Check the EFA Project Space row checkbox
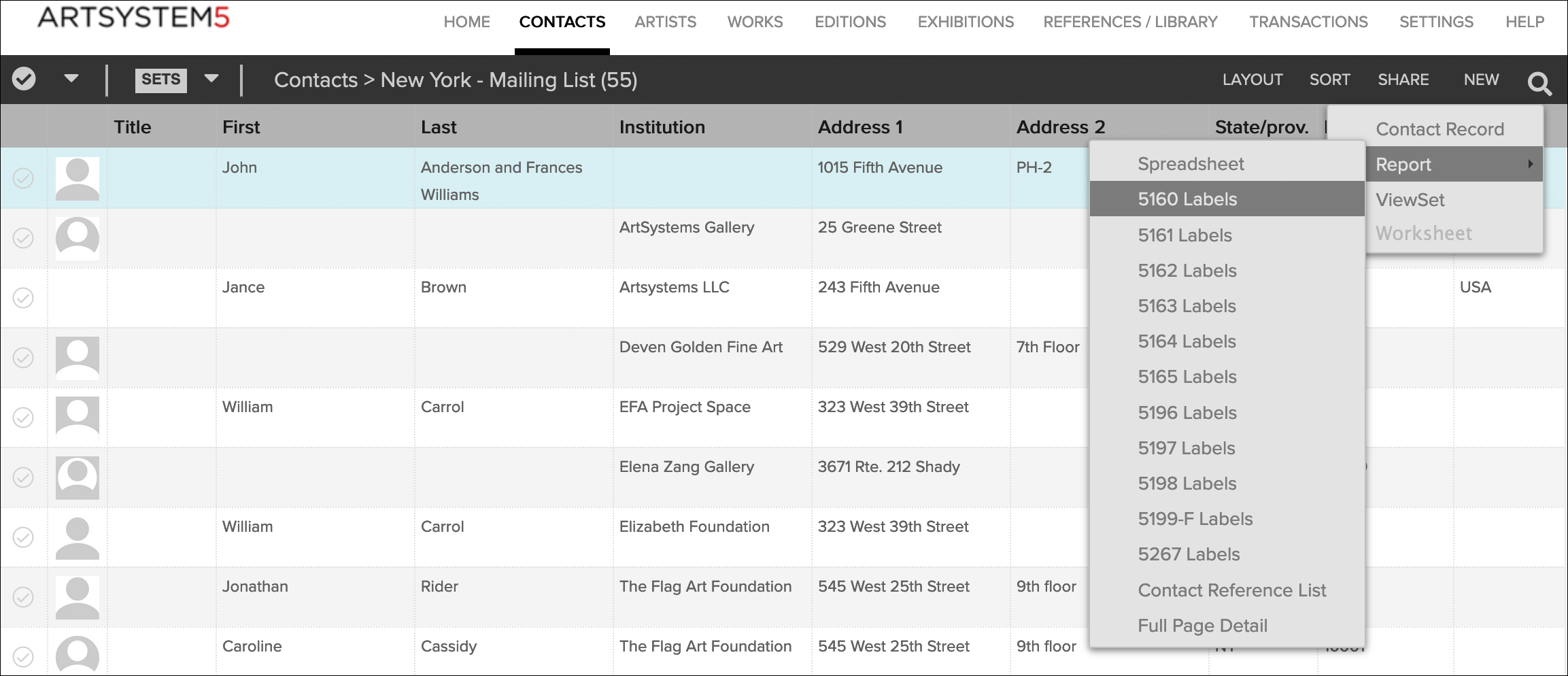The height and width of the screenshot is (676, 1568). coord(23,418)
